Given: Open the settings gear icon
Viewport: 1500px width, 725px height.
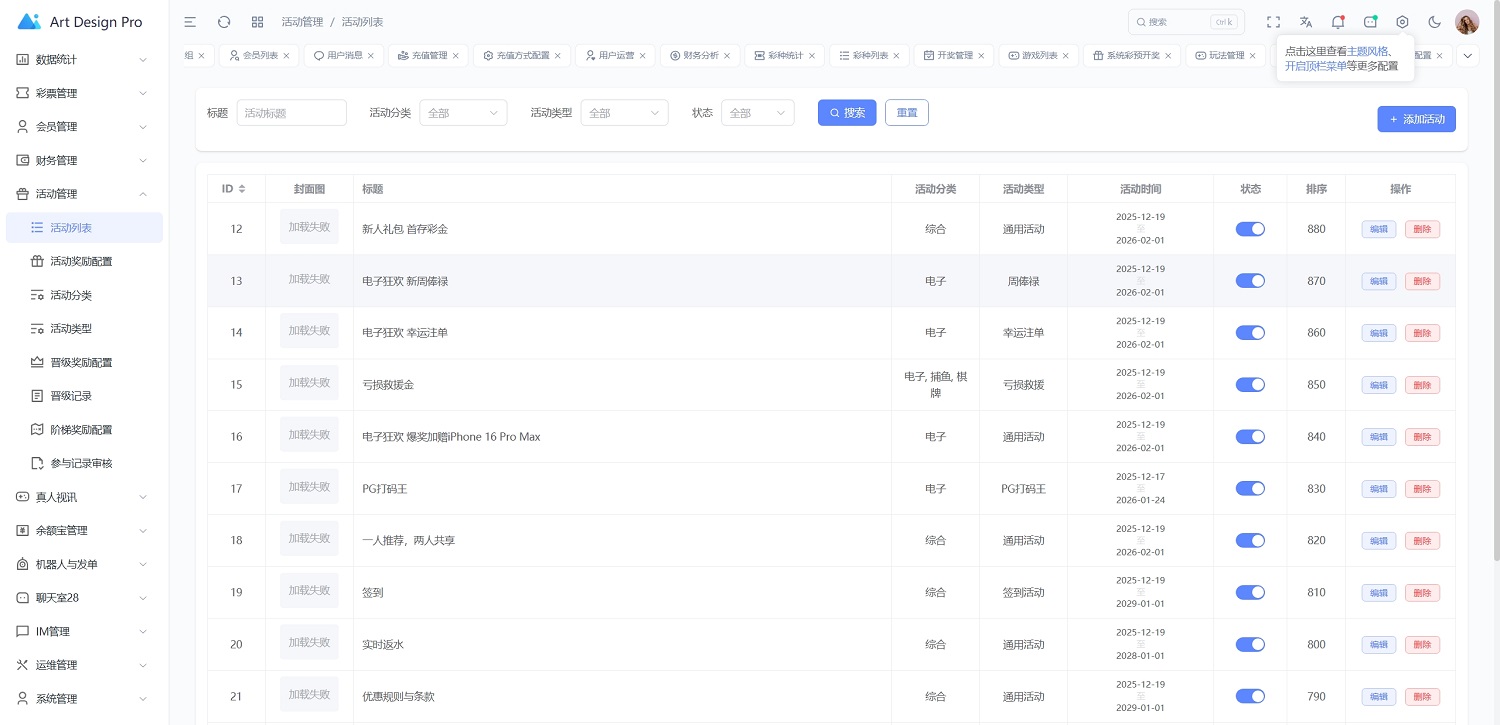Looking at the screenshot, I should coord(1402,22).
